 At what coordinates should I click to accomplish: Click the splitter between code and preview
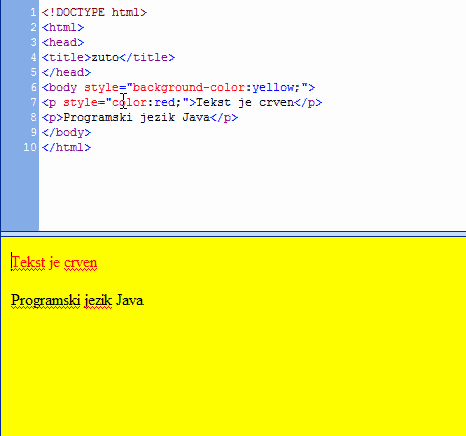tap(233, 234)
